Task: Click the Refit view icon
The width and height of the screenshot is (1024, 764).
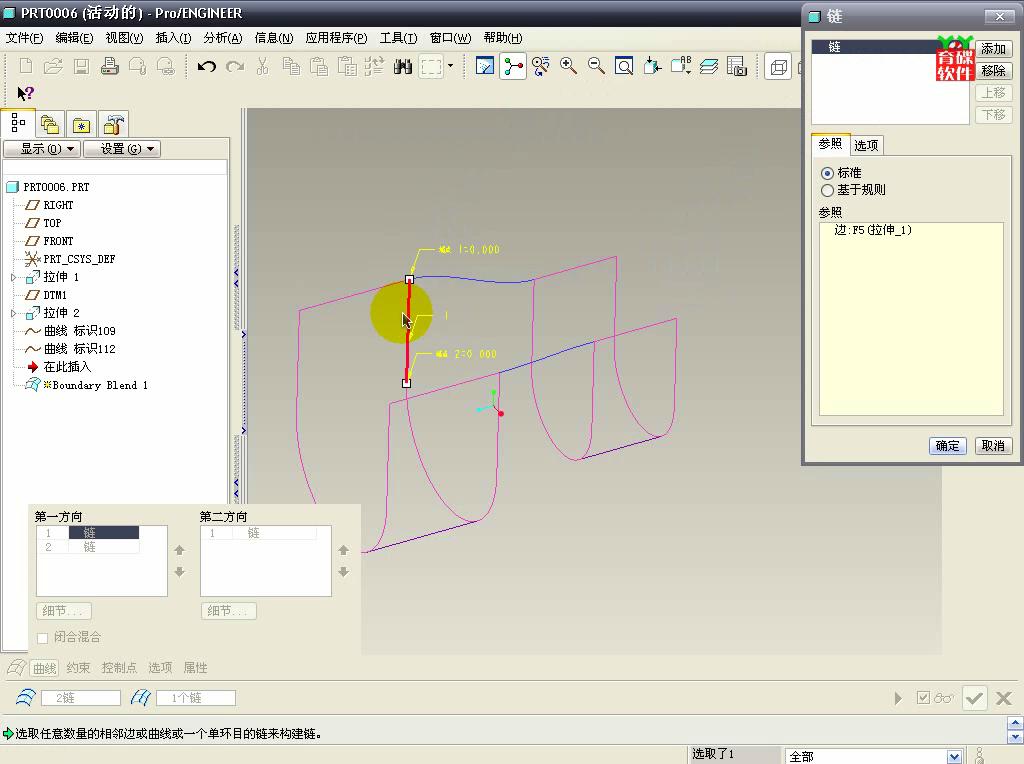Action: 624,66
